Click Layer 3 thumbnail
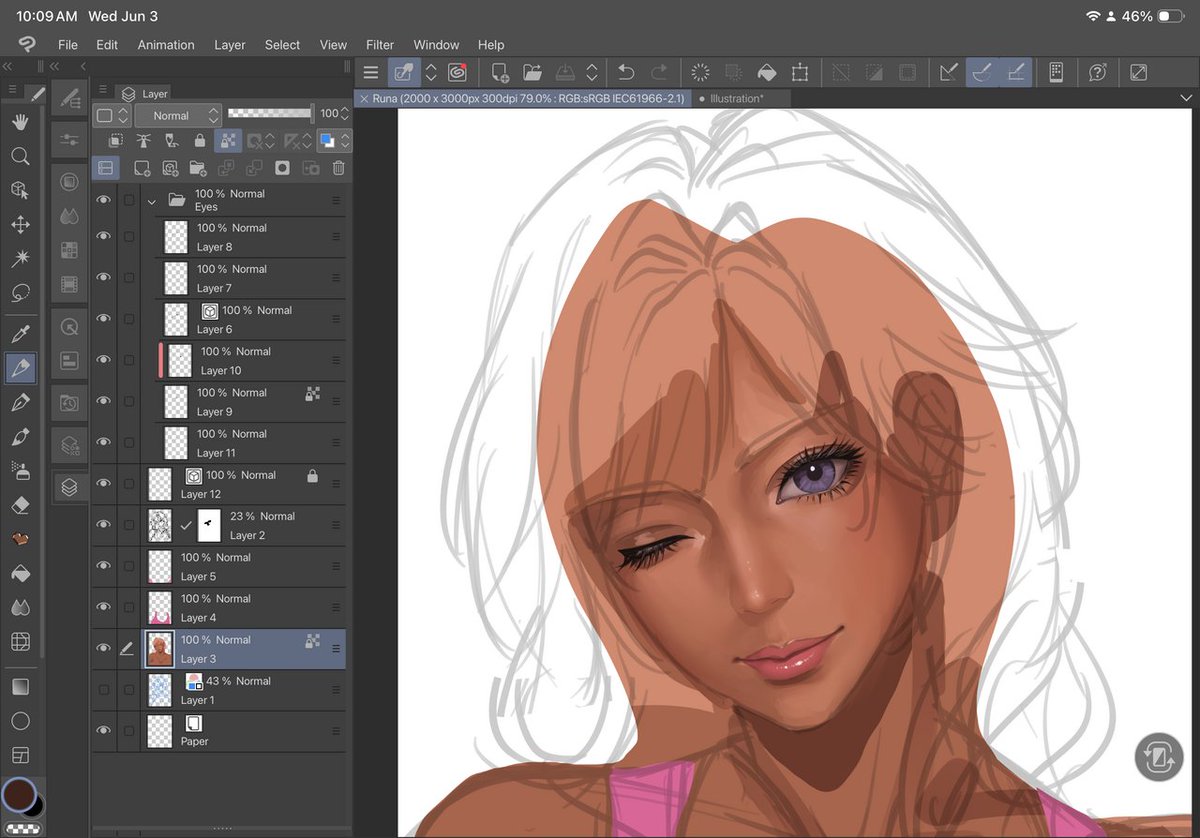Viewport: 1200px width, 838px height. pyautogui.click(x=160, y=649)
